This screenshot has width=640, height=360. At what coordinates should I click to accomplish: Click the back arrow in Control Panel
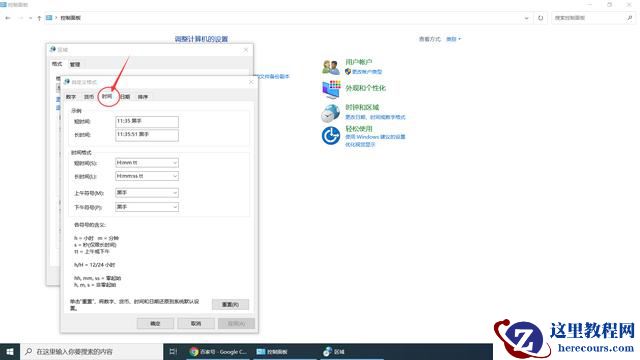click(x=8, y=18)
